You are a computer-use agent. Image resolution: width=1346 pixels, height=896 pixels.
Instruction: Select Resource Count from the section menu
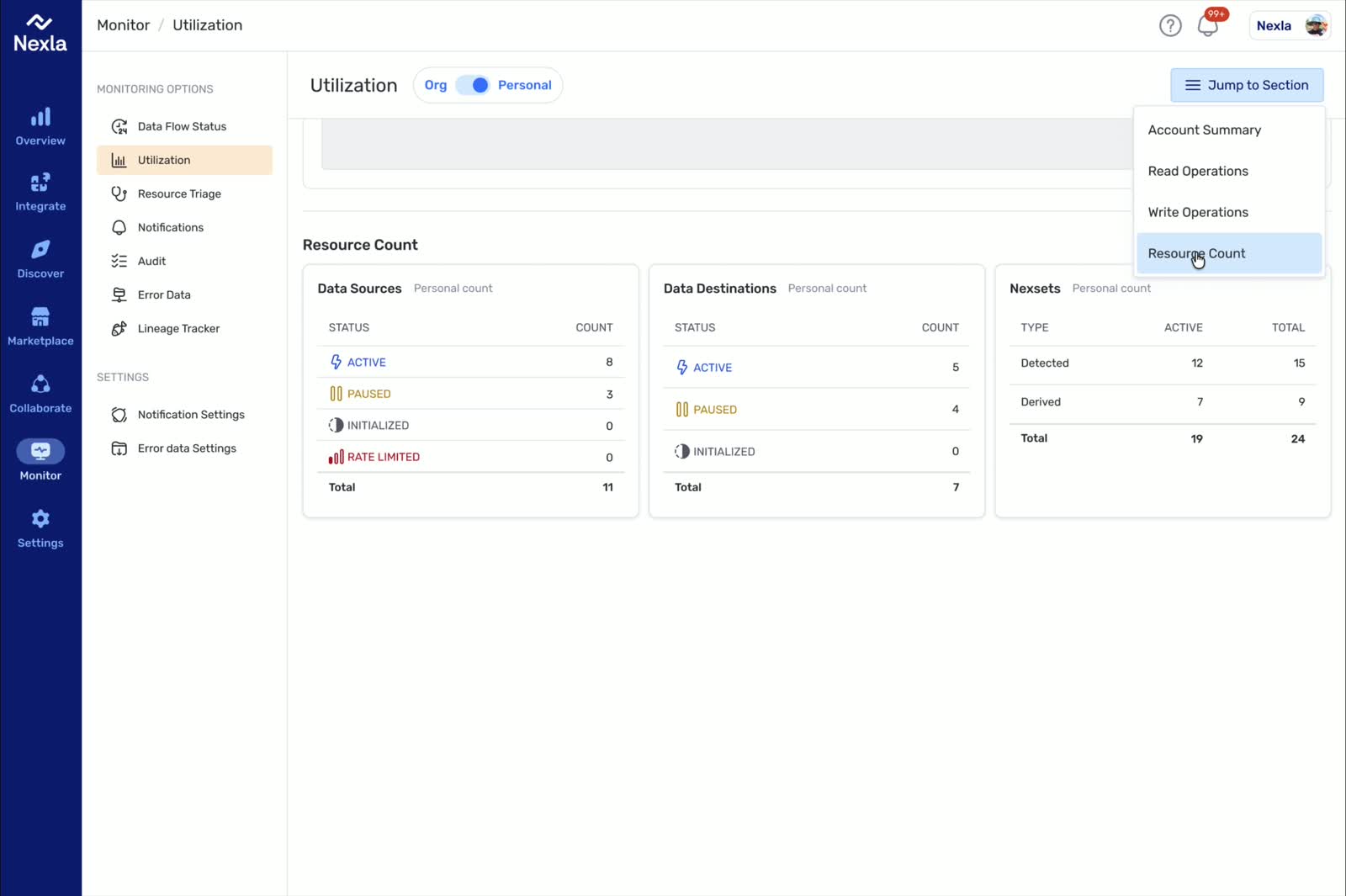[1197, 253]
